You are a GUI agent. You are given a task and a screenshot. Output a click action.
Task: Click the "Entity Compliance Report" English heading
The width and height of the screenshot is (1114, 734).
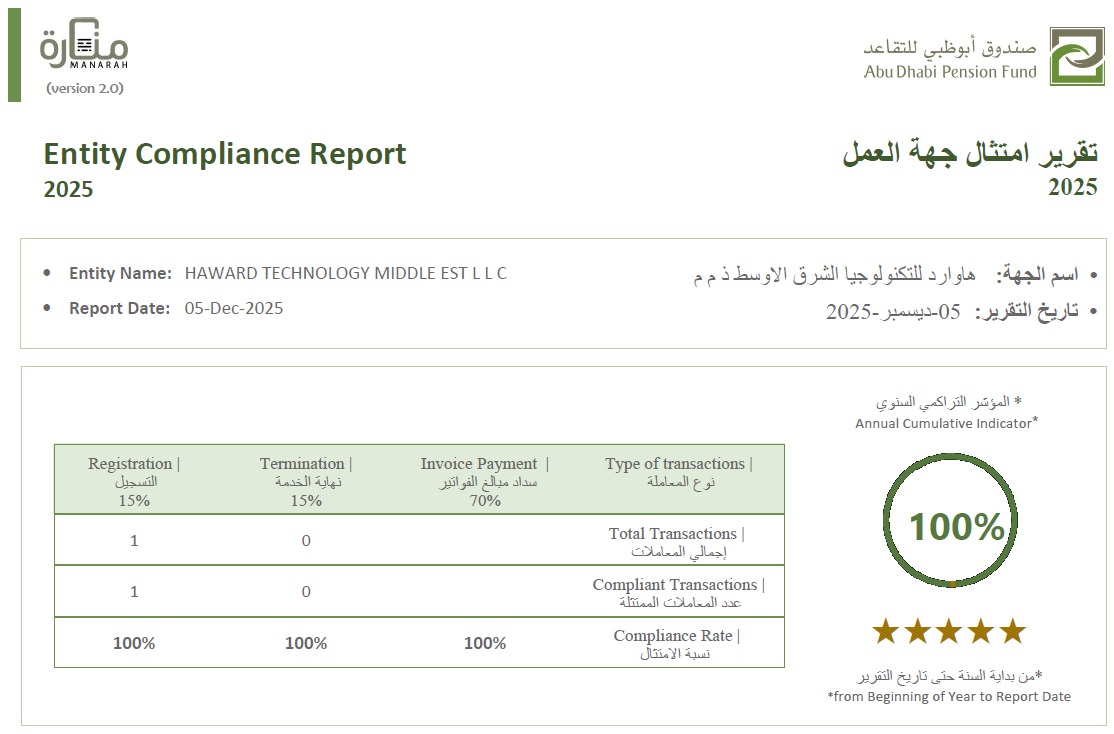point(224,154)
